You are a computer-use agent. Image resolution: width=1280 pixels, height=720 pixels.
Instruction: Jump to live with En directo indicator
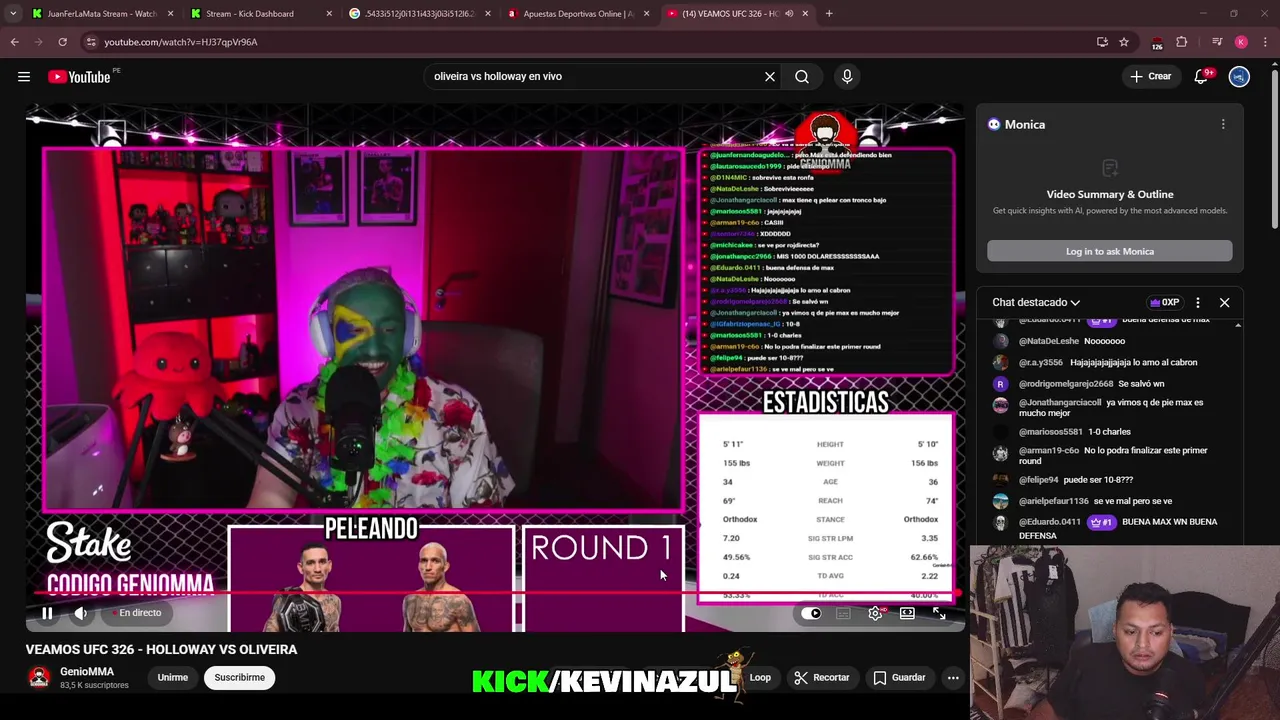[x=137, y=613]
